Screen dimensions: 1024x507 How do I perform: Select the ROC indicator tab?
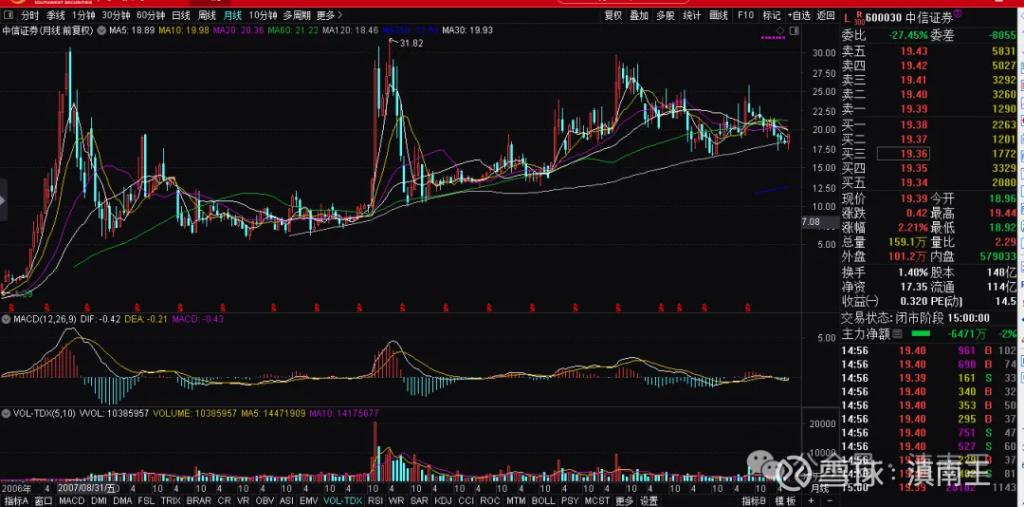pyautogui.click(x=490, y=501)
